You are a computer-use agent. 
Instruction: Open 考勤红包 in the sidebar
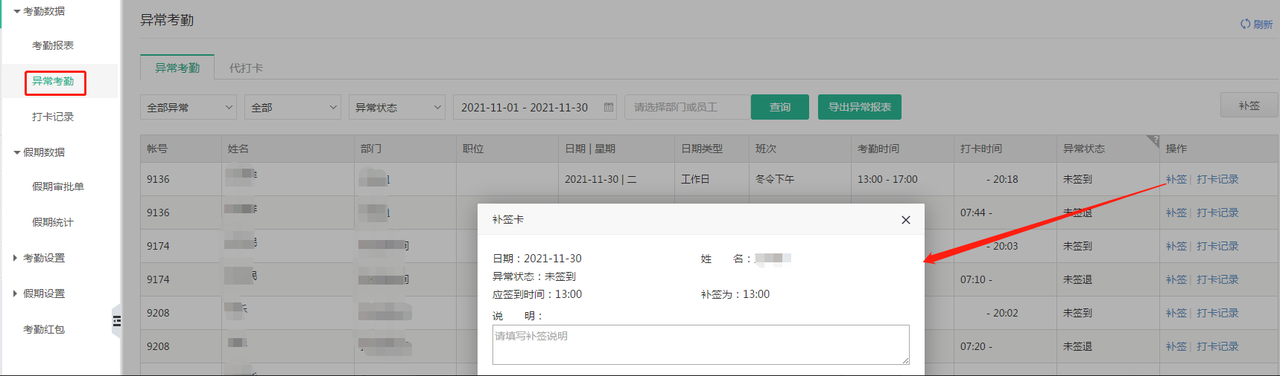click(44, 329)
